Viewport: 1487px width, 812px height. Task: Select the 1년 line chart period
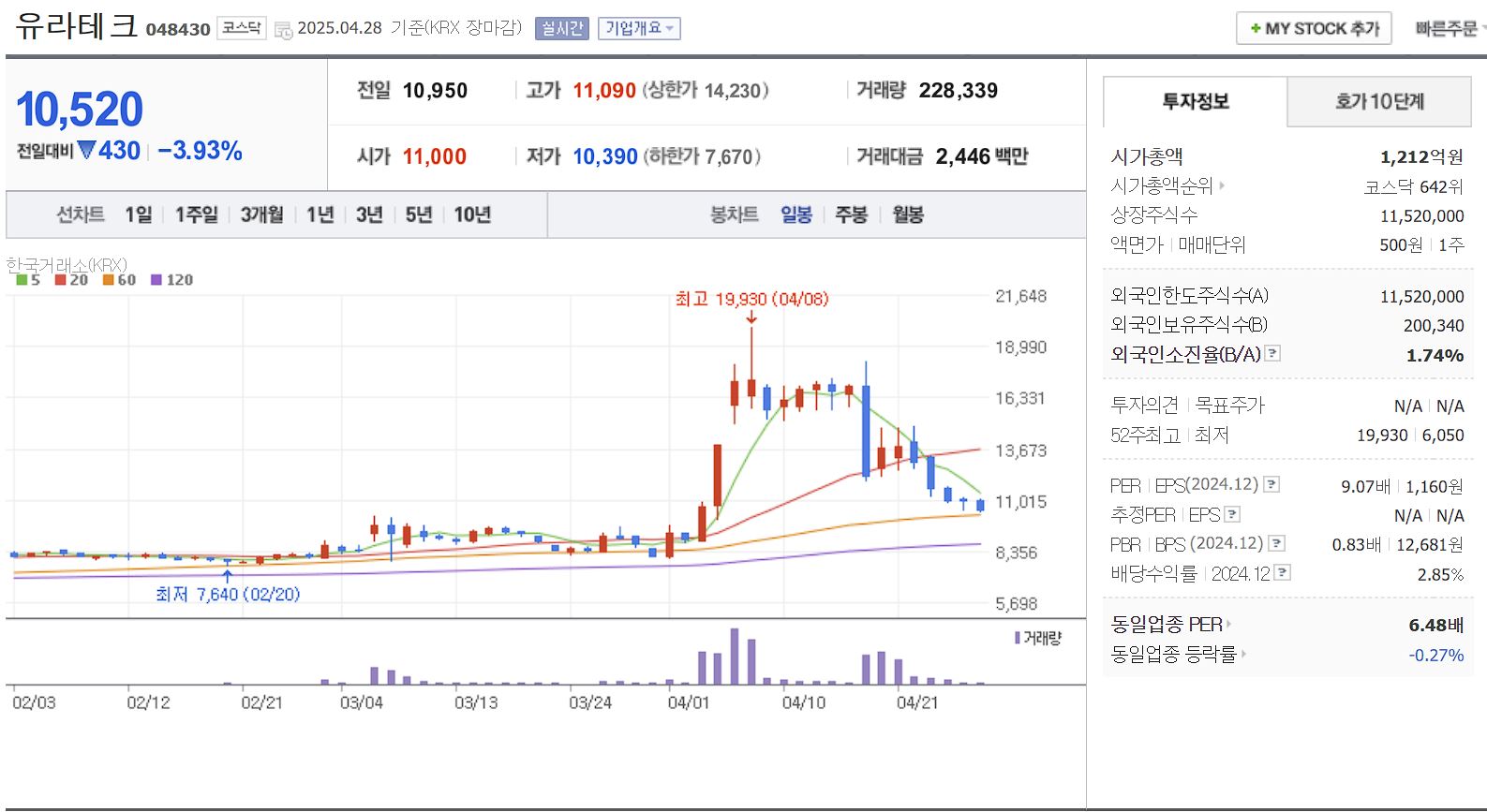click(x=320, y=214)
